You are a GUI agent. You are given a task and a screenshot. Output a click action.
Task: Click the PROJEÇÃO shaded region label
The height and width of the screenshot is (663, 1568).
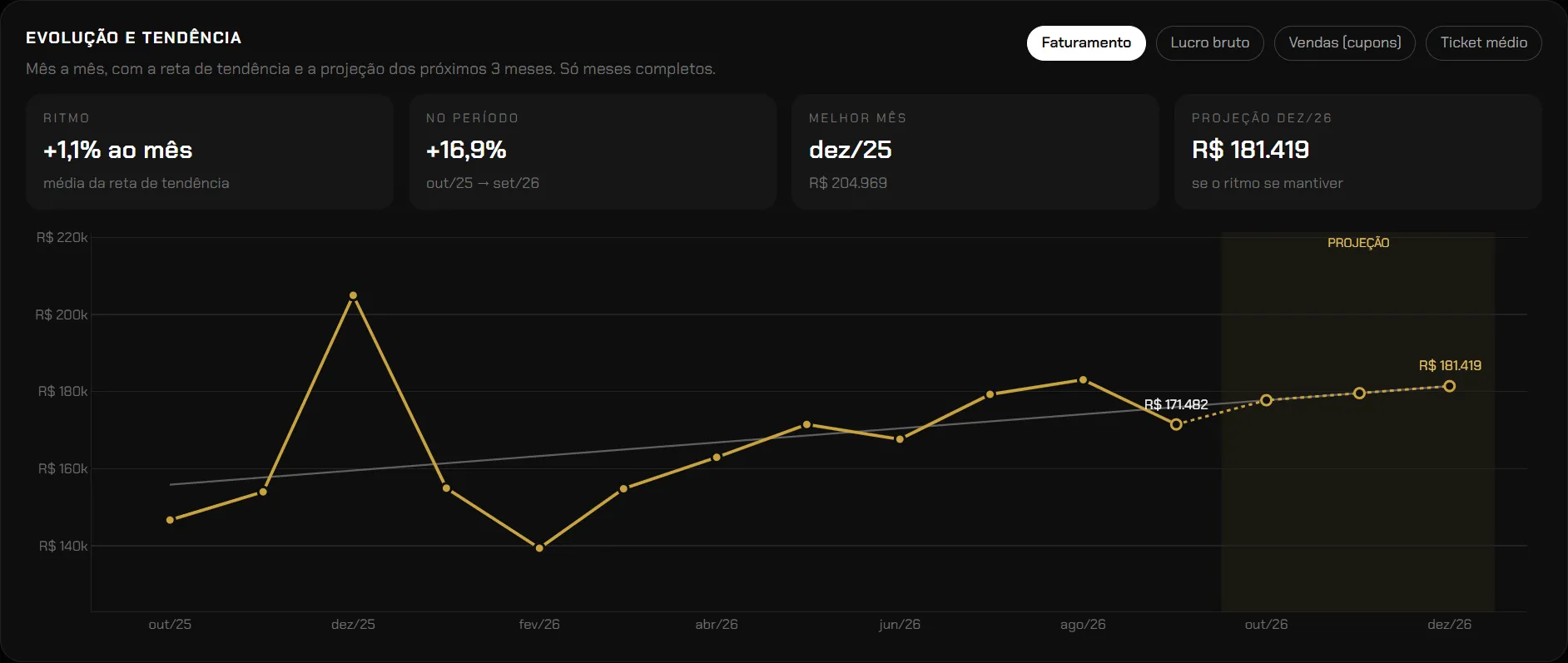pyautogui.click(x=1358, y=243)
